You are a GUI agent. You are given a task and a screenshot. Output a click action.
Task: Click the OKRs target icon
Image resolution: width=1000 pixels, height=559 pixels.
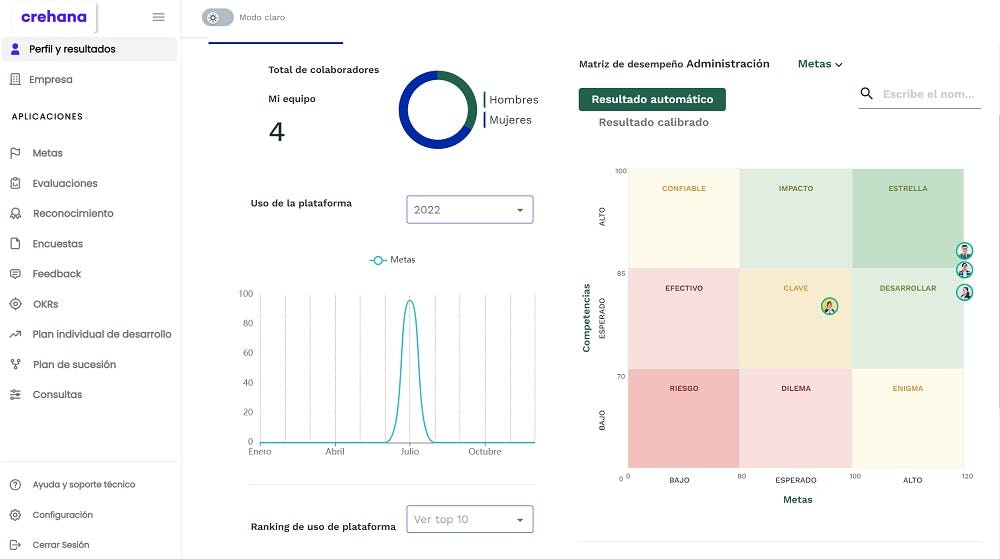pos(15,304)
